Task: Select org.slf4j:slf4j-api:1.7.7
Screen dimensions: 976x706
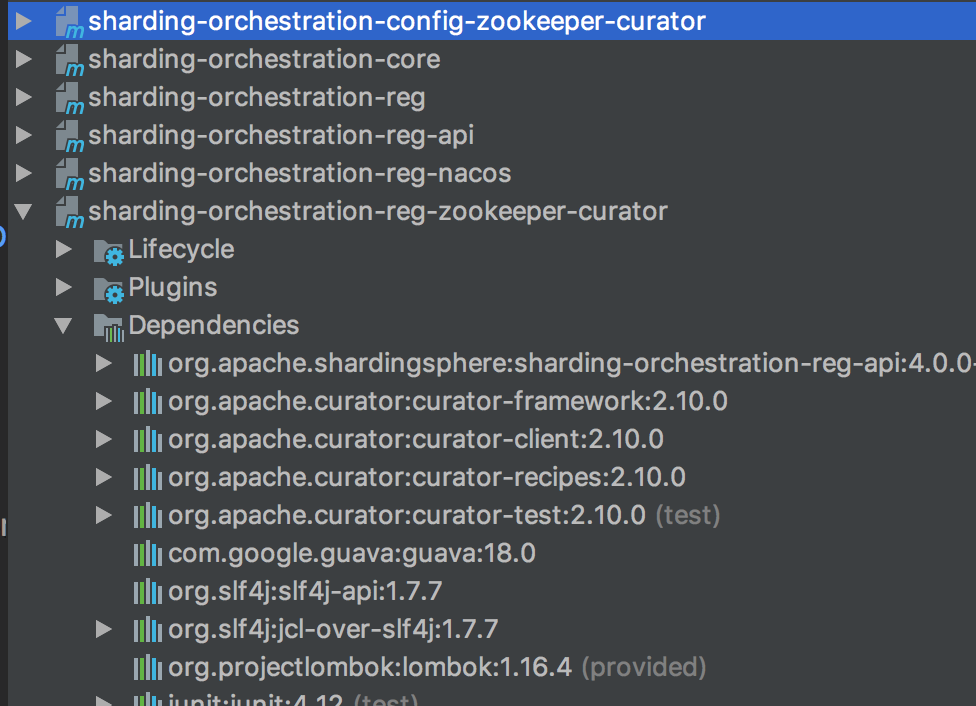Action: 305,591
